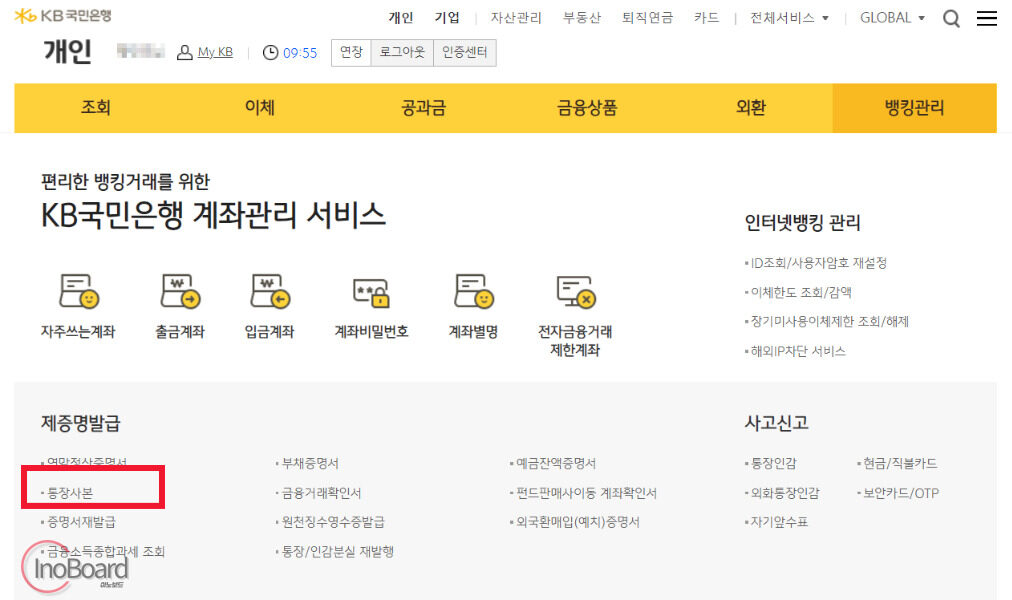Open 이체한도 조회/감액 link

[x=800, y=292]
